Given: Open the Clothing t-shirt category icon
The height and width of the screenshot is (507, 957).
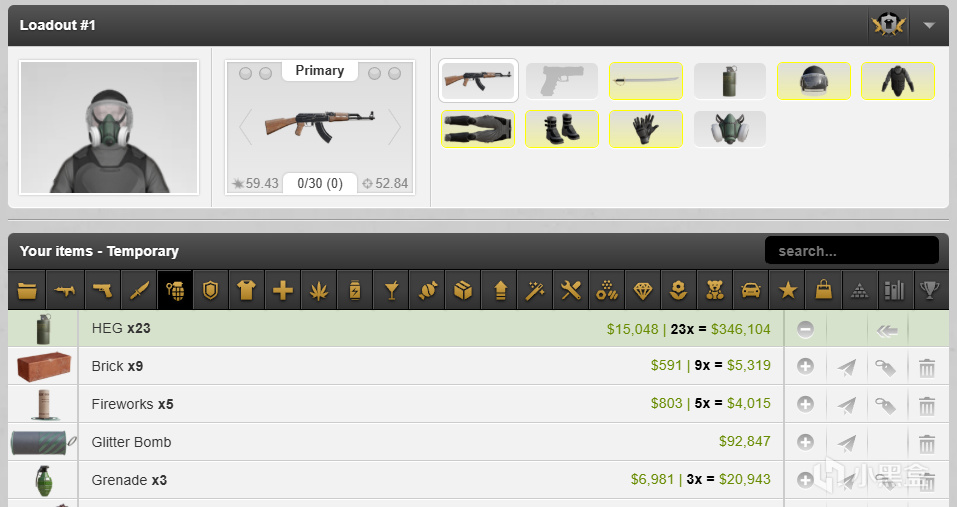Looking at the screenshot, I should pyautogui.click(x=247, y=290).
